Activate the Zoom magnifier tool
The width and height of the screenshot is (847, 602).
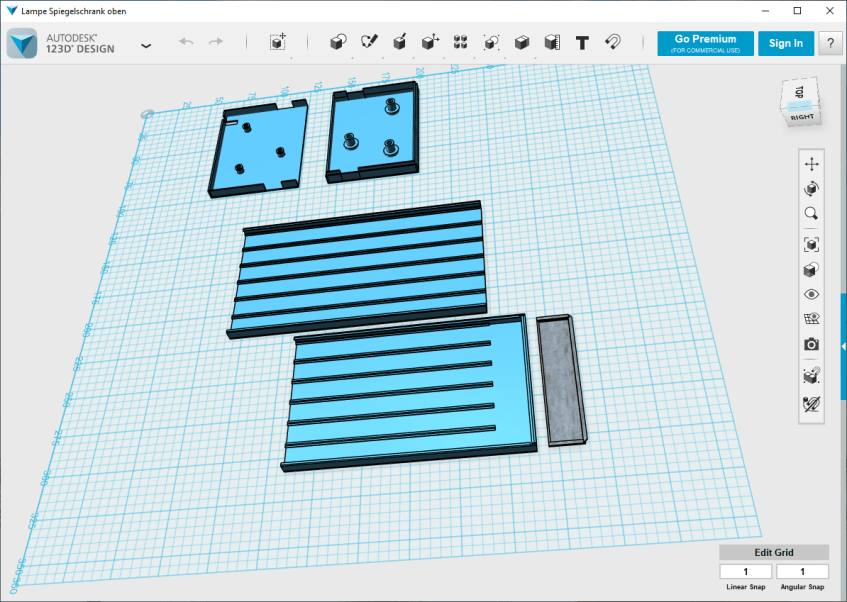811,214
